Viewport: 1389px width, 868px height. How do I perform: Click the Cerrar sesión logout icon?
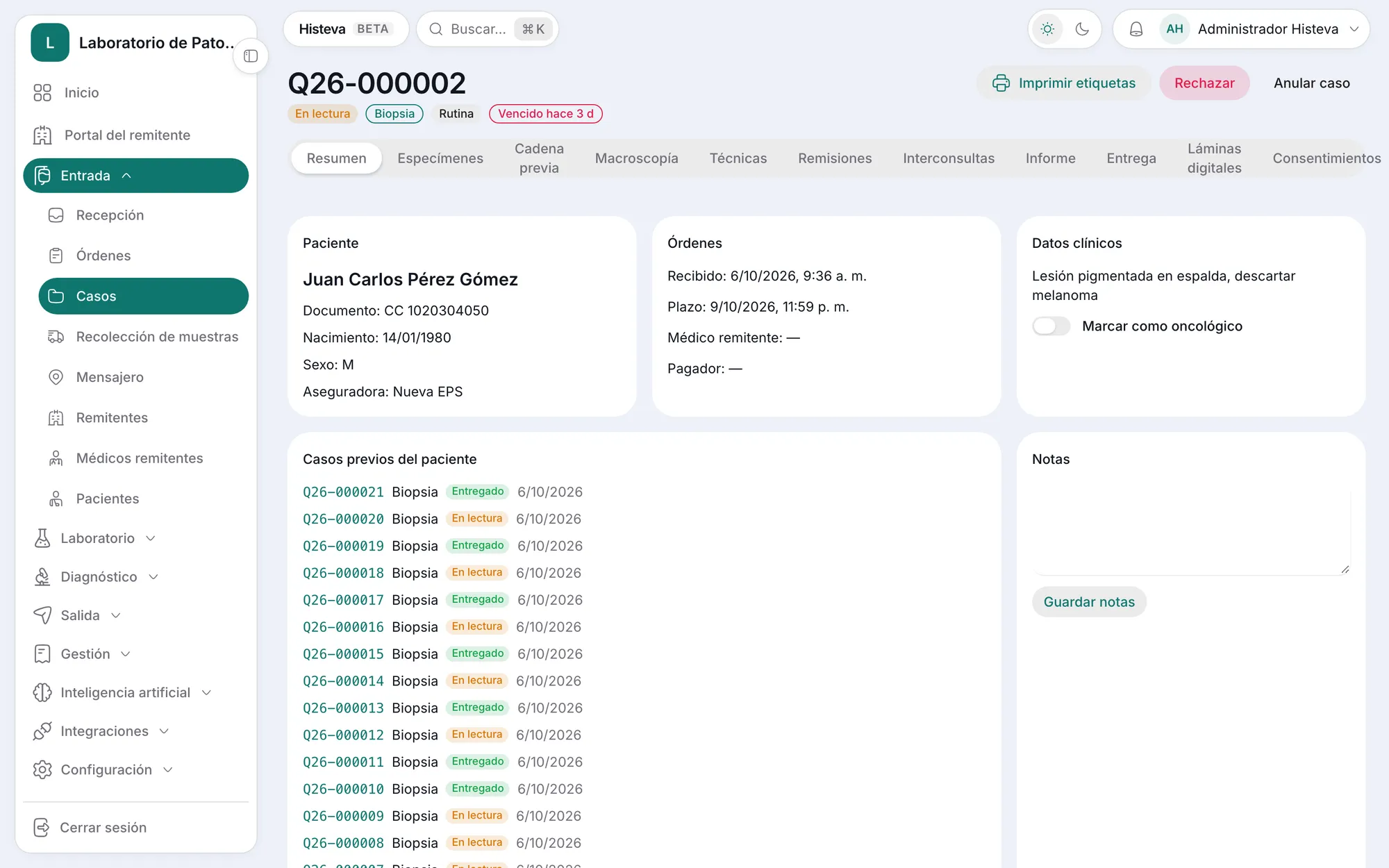42,828
